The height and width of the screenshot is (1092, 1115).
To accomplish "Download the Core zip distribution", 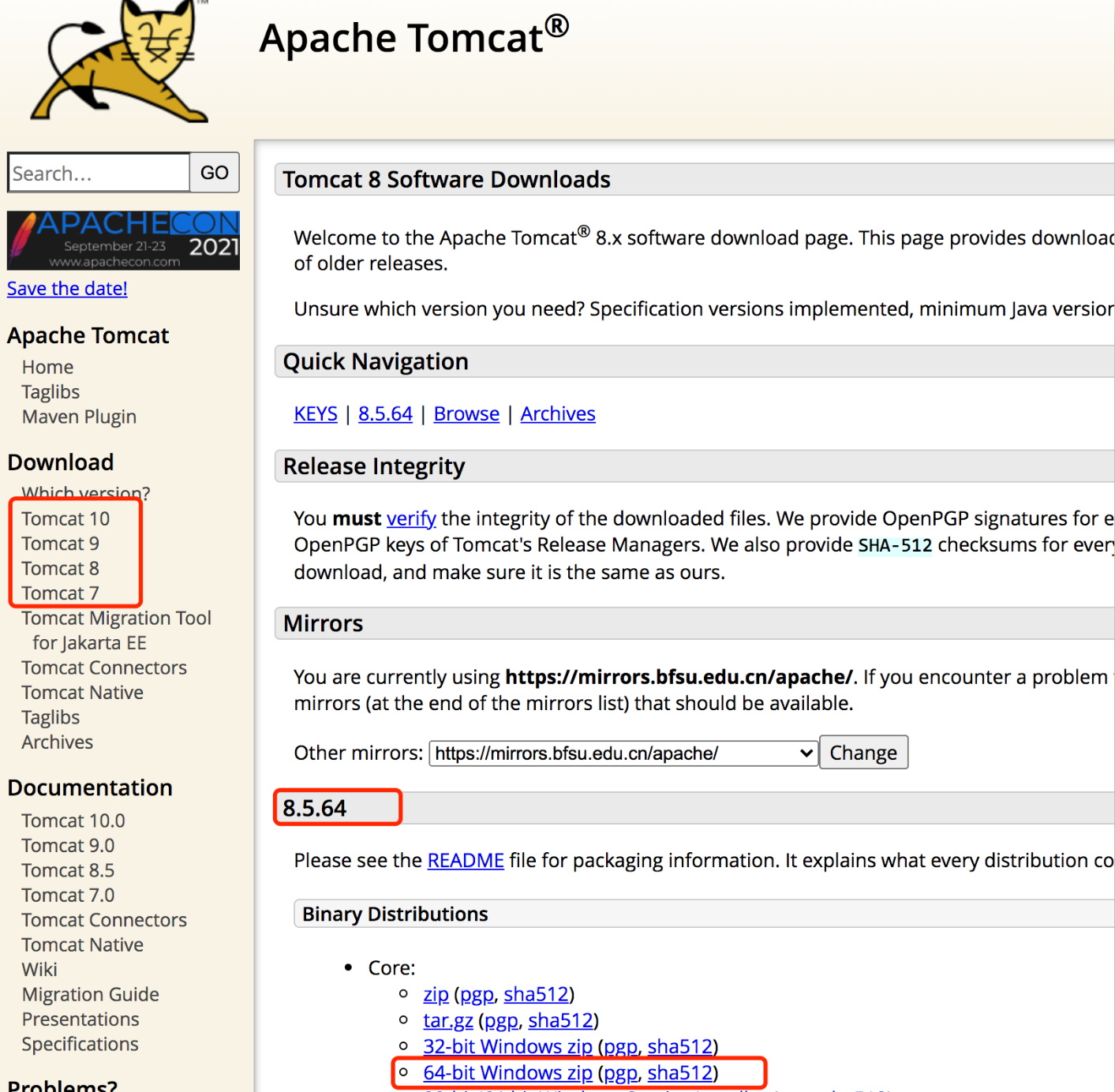I will (436, 995).
